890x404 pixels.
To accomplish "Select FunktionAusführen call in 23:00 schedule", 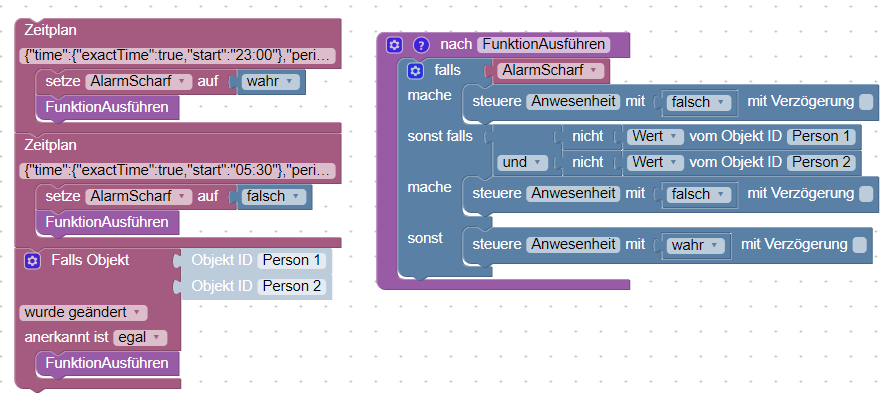I will [107, 107].
